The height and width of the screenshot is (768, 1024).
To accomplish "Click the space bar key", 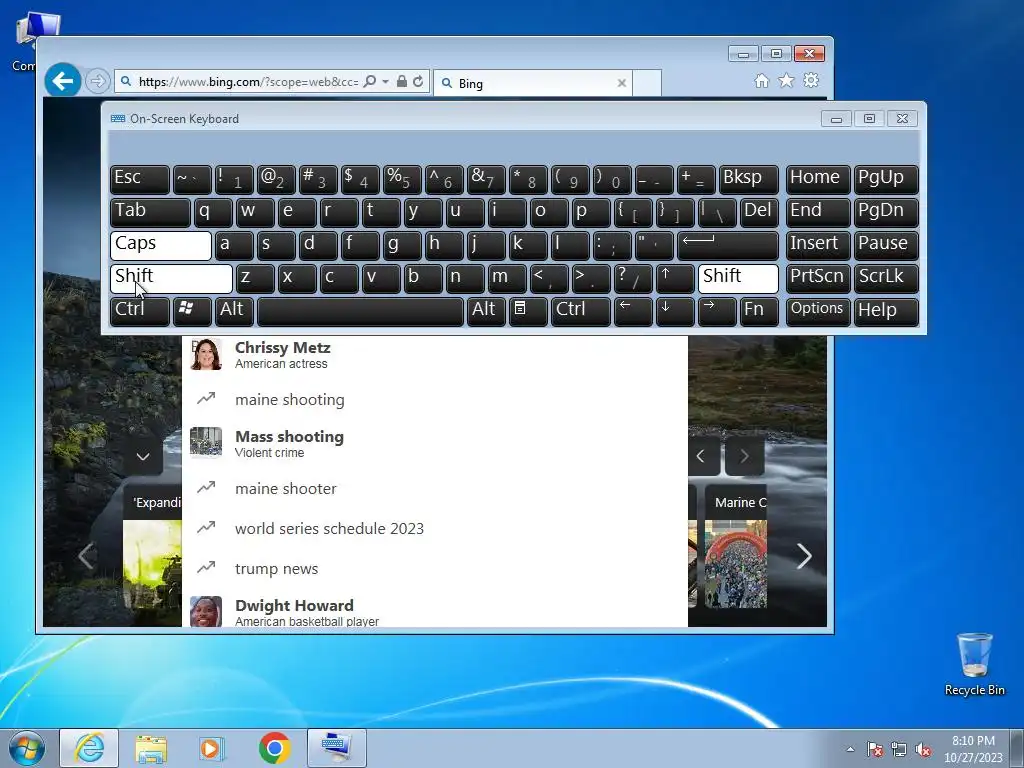I will tap(360, 312).
